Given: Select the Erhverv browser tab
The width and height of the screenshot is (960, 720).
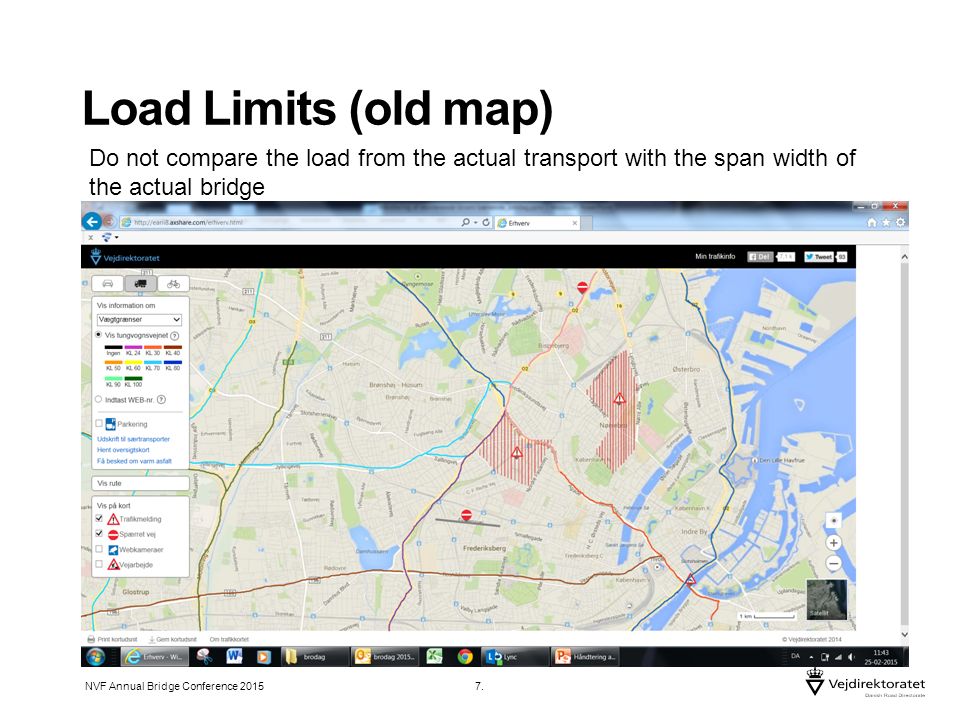Looking at the screenshot, I should [536, 223].
